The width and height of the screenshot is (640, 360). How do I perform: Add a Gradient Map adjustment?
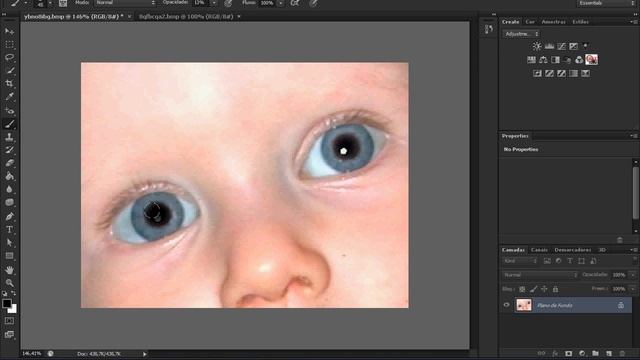coord(573,73)
